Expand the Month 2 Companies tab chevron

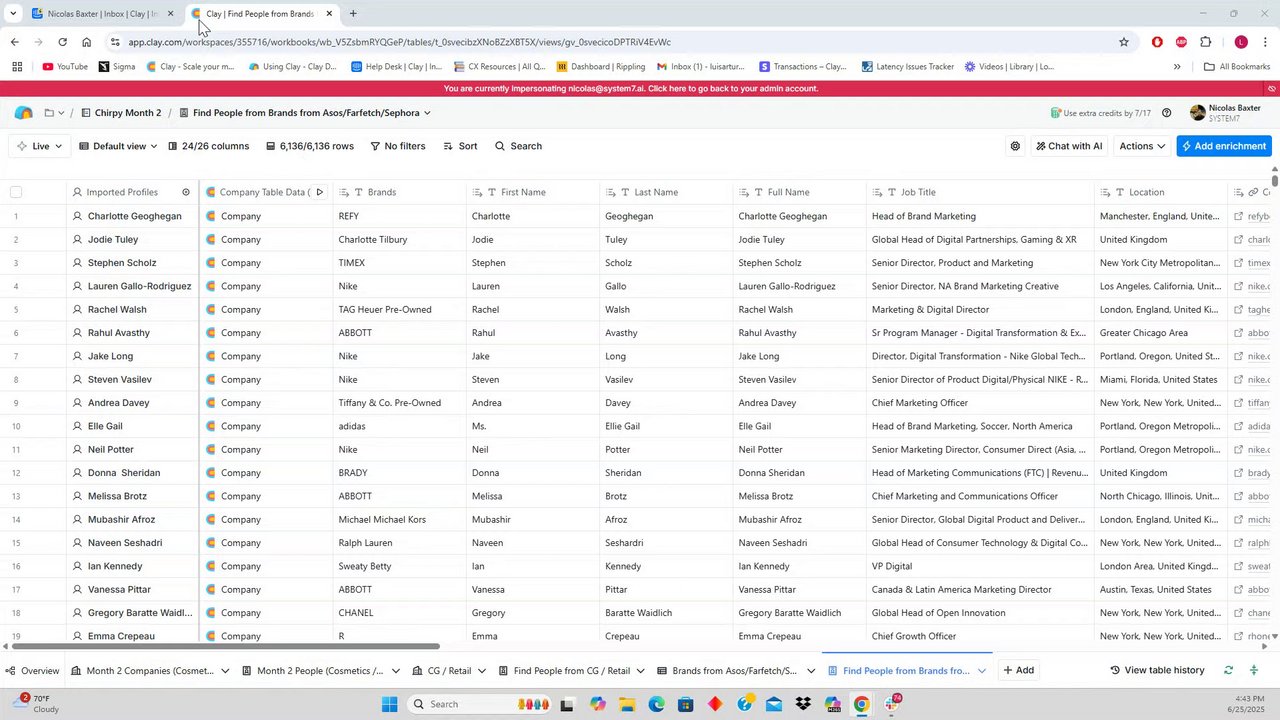click(225, 671)
